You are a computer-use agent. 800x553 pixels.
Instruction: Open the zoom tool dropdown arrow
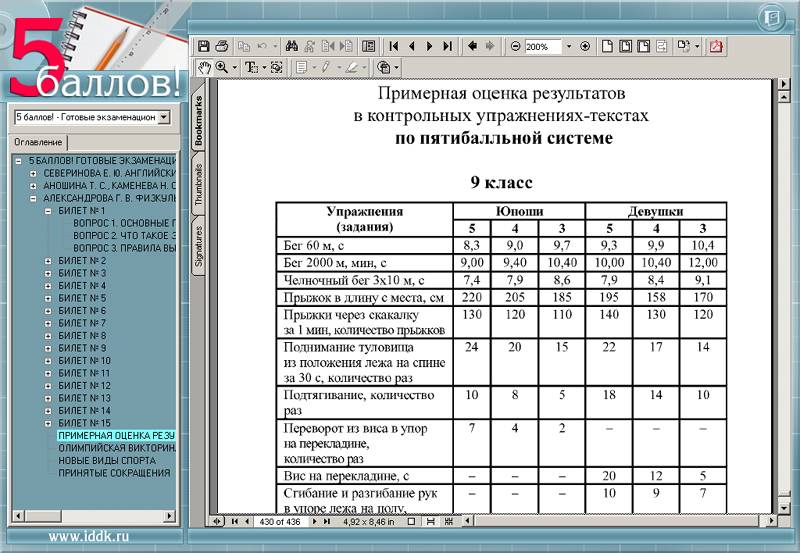235,67
